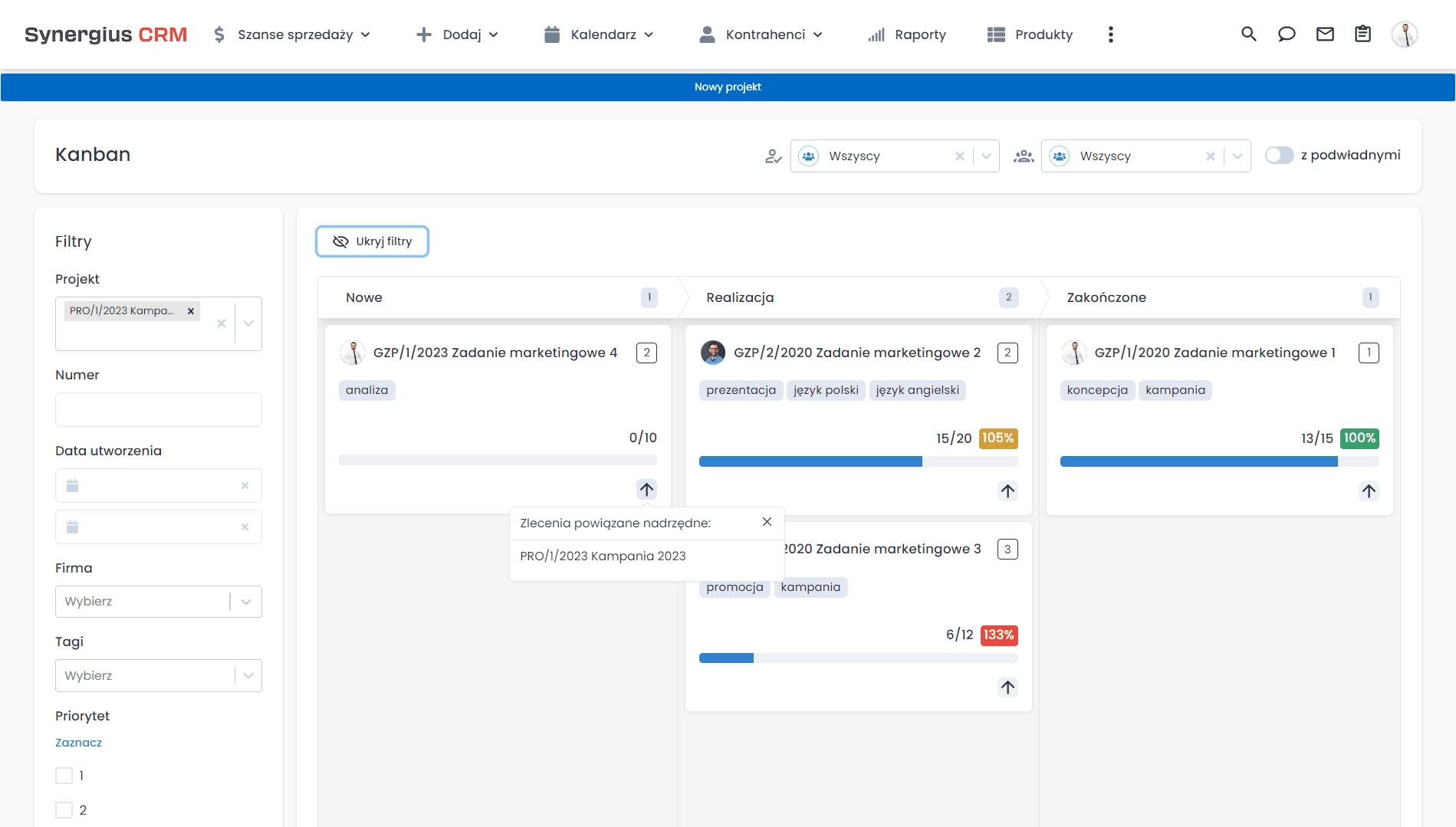Expand the Kalendarz dropdown
The image size is (1456, 827).
tap(649, 34)
